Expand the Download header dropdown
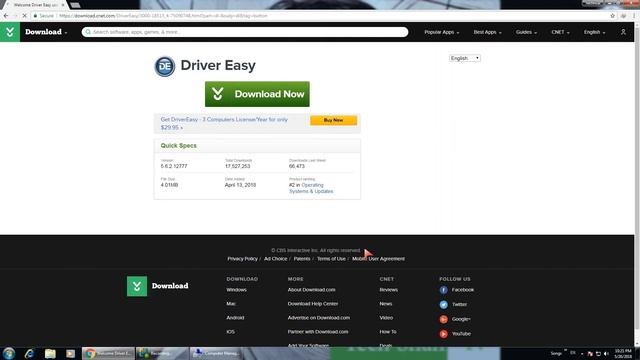Viewport: 640px width, 360px height. click(x=46, y=32)
